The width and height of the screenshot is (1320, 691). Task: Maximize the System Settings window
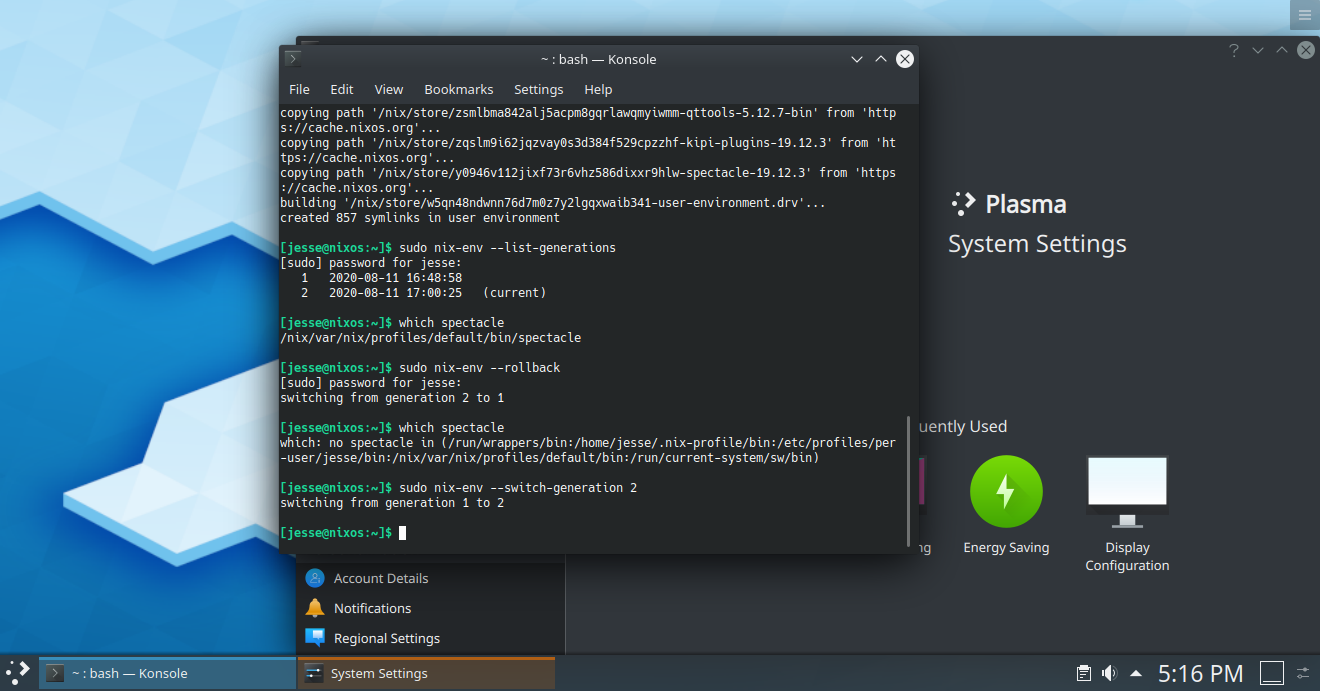tap(1282, 50)
